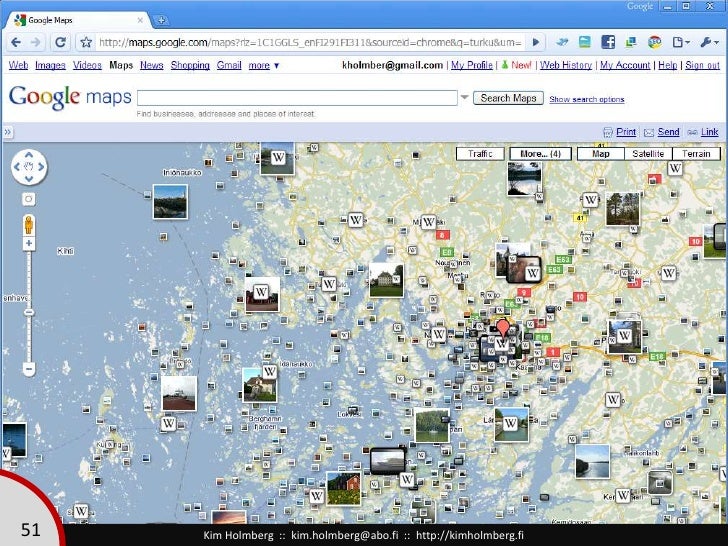Open the yellow manor house photo thumbnail
The image size is (728, 546).
point(386,280)
